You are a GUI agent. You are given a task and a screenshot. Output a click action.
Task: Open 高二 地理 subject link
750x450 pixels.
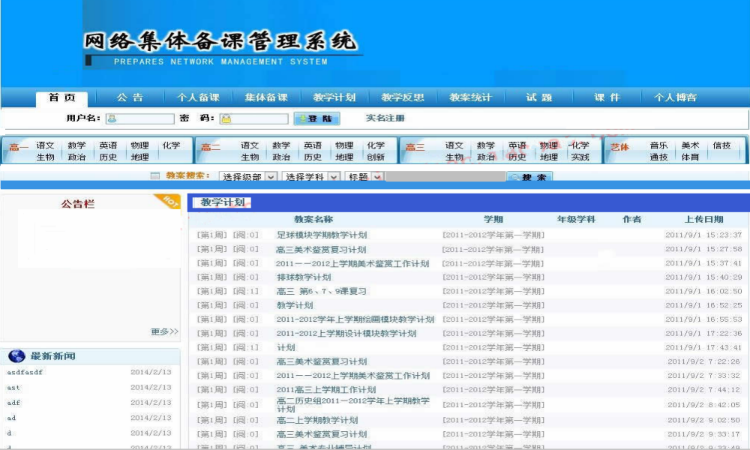point(344,157)
